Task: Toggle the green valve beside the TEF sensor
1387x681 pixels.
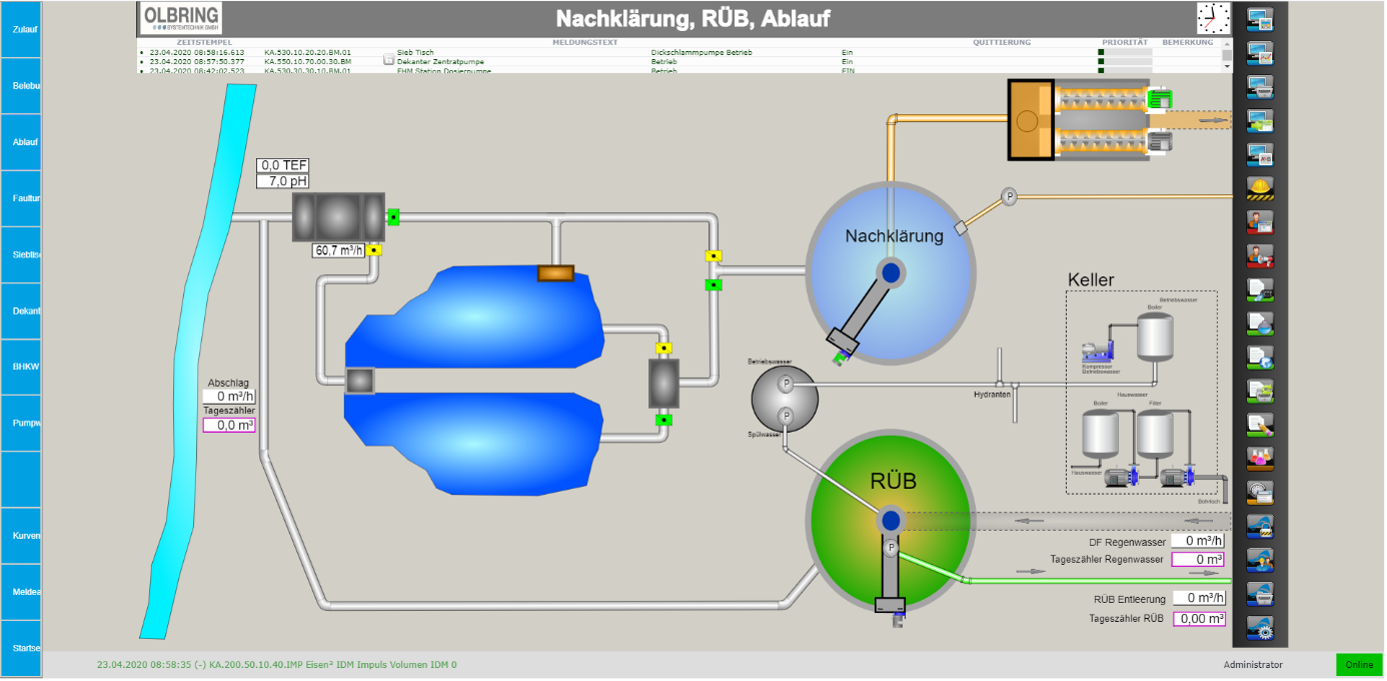Action: (x=393, y=216)
